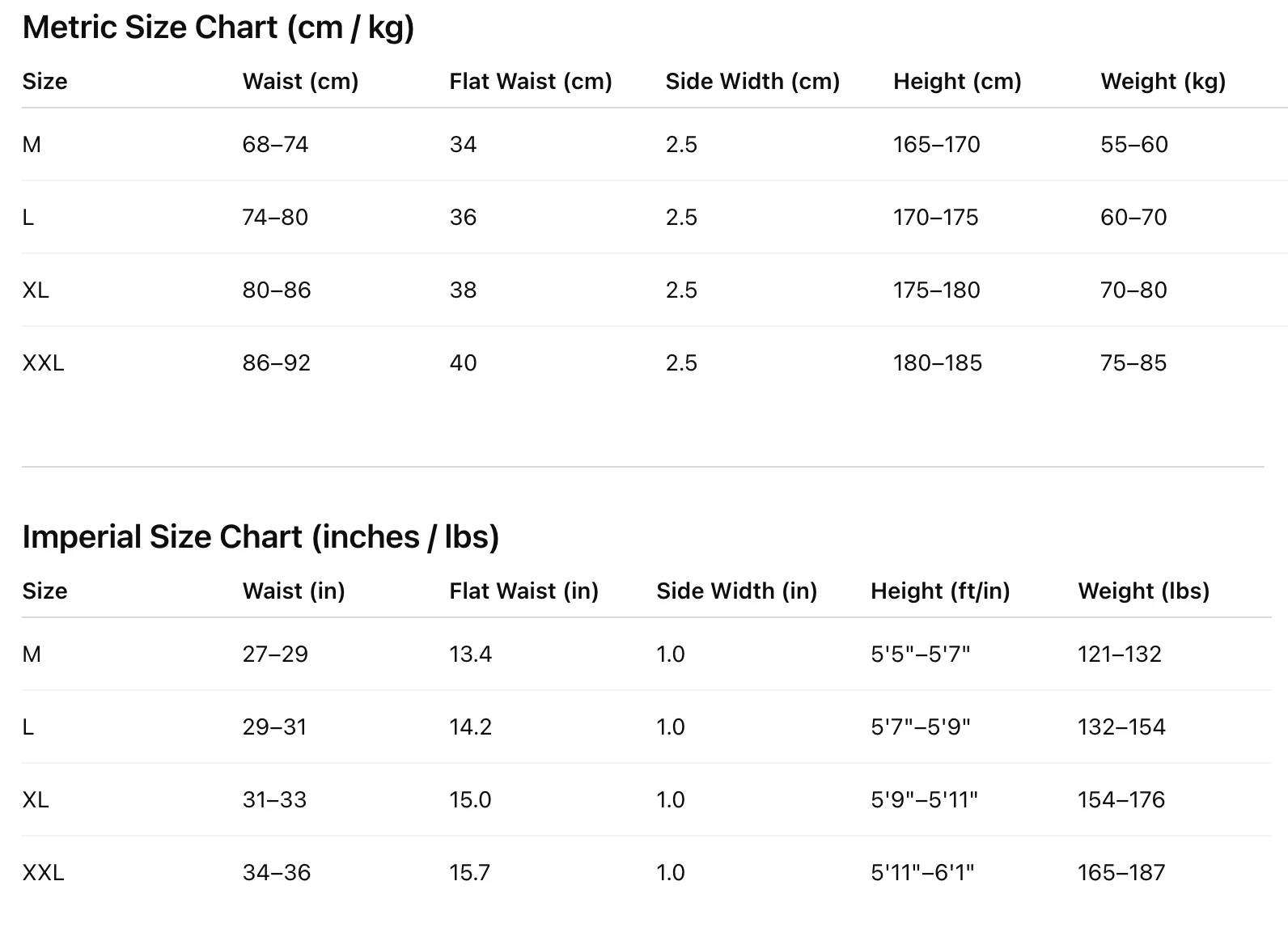Click the Imperial Size Chart heading
Viewport: 1288px width, 932px height.
pyautogui.click(x=261, y=537)
